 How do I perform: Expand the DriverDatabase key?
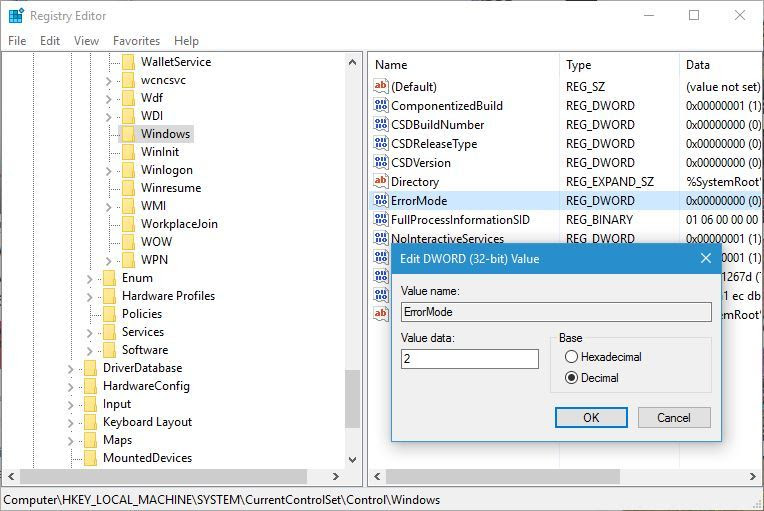[71, 369]
